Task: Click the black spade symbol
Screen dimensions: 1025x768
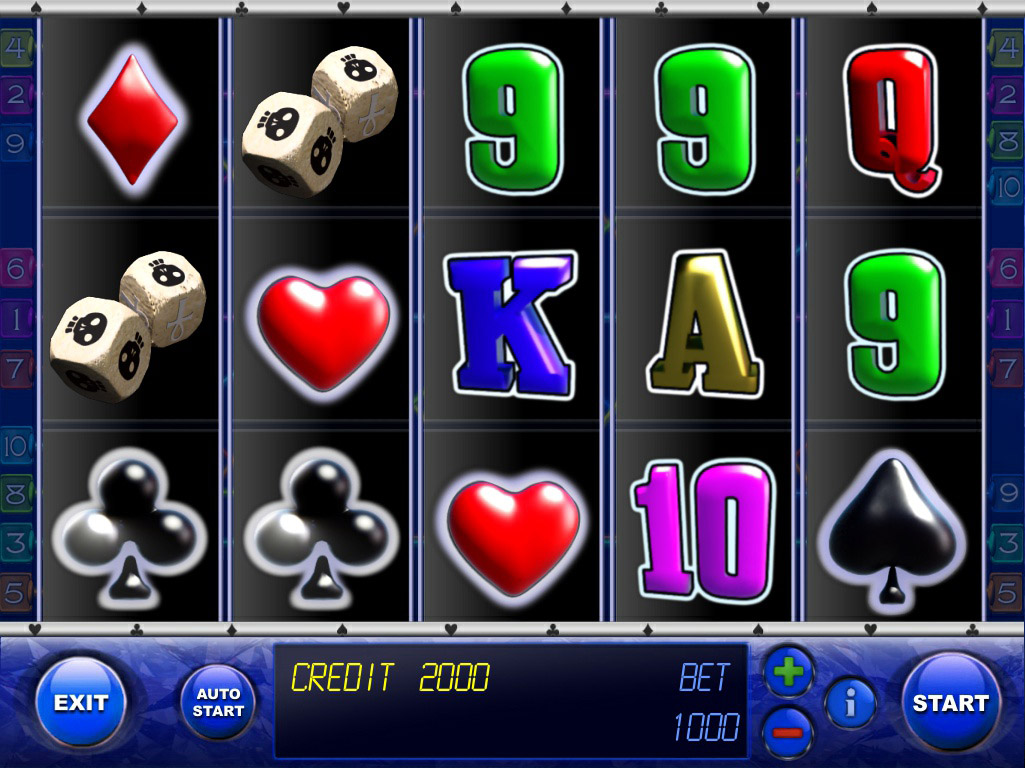Action: 892,531
